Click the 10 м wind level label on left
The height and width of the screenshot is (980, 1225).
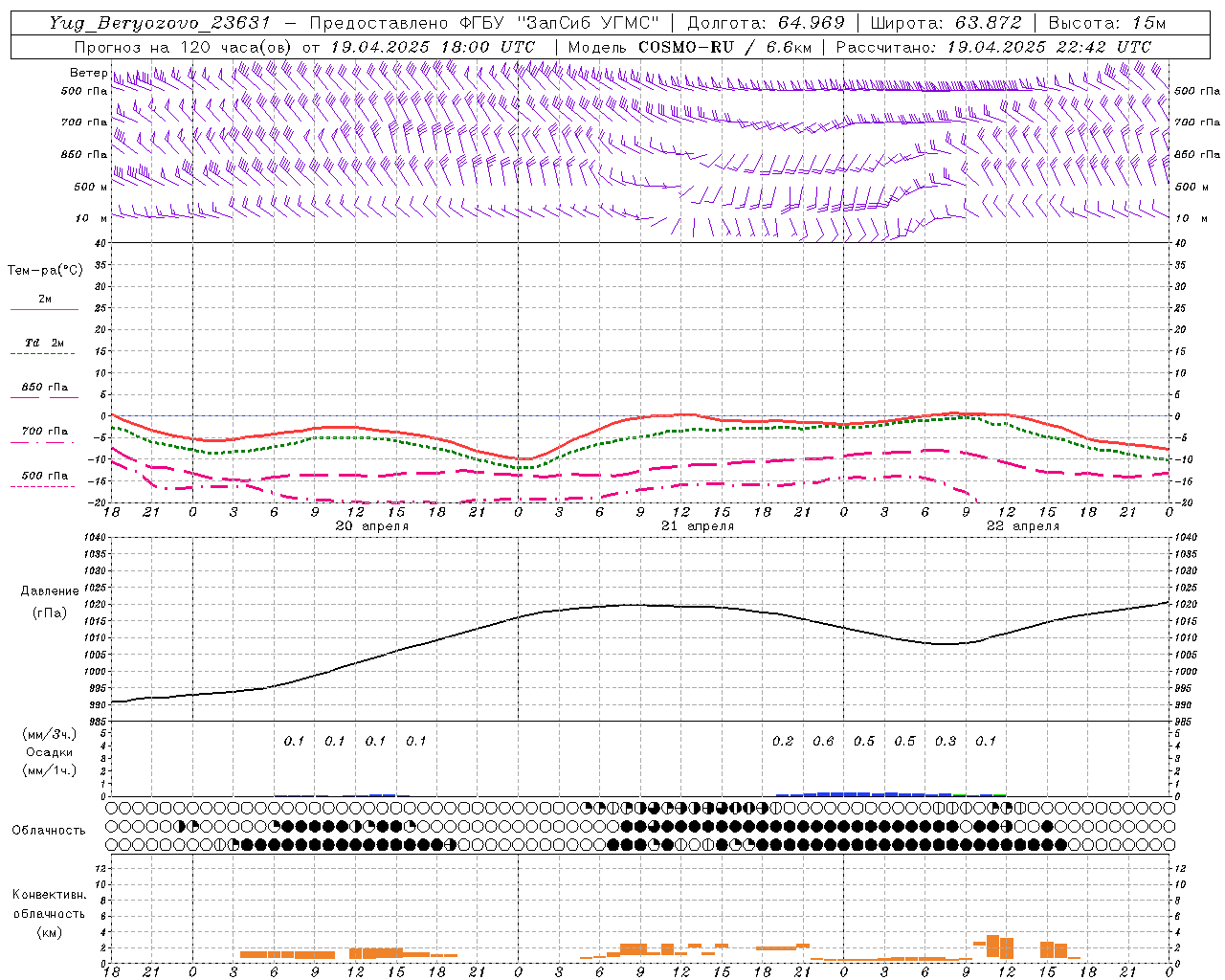[92, 218]
